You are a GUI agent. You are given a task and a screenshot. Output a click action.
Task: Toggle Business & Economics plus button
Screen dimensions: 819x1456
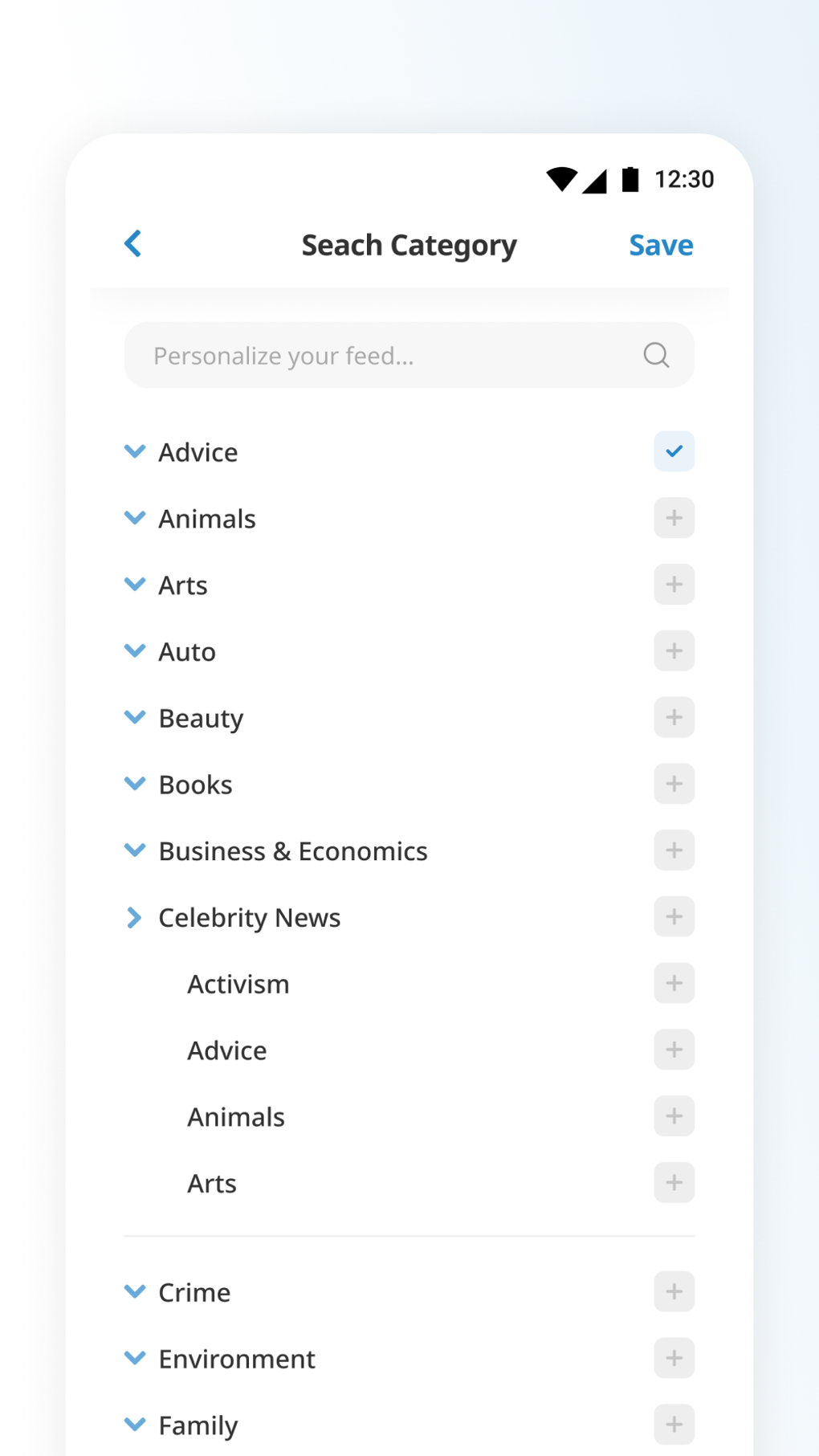[674, 850]
